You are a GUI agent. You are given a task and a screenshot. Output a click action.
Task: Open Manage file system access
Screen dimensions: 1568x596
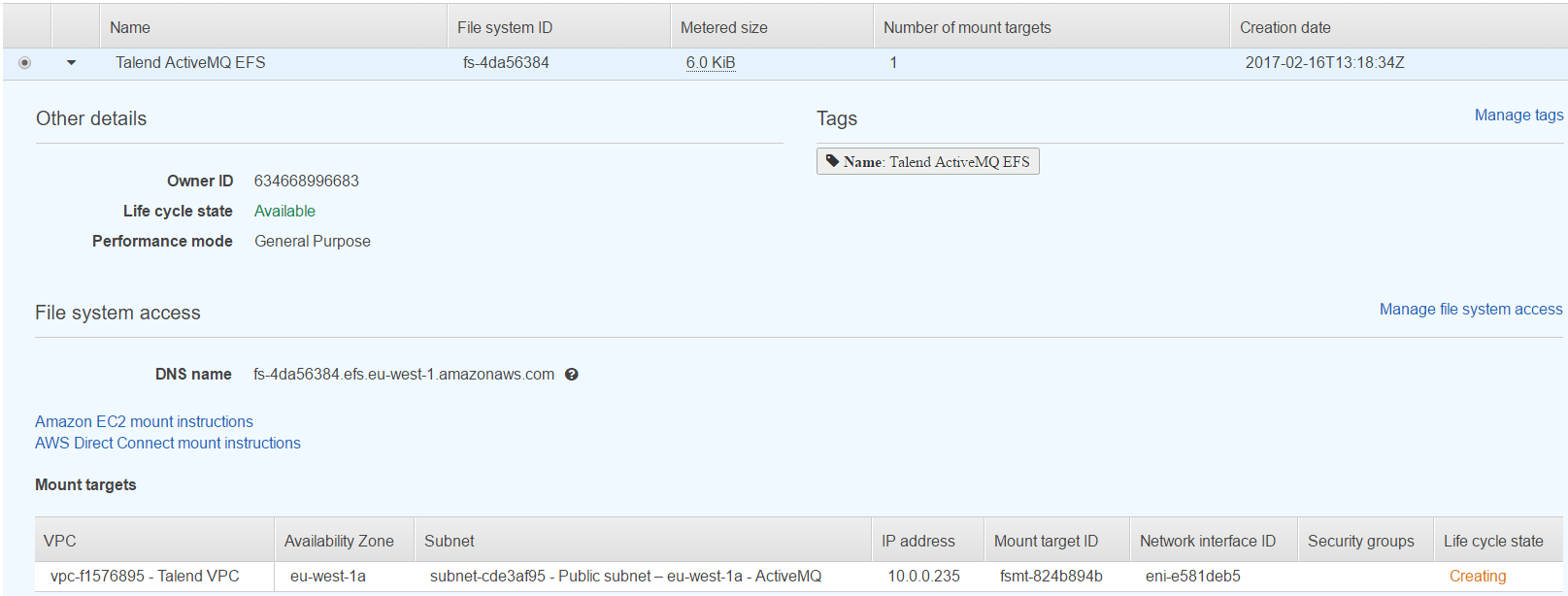point(1470,310)
